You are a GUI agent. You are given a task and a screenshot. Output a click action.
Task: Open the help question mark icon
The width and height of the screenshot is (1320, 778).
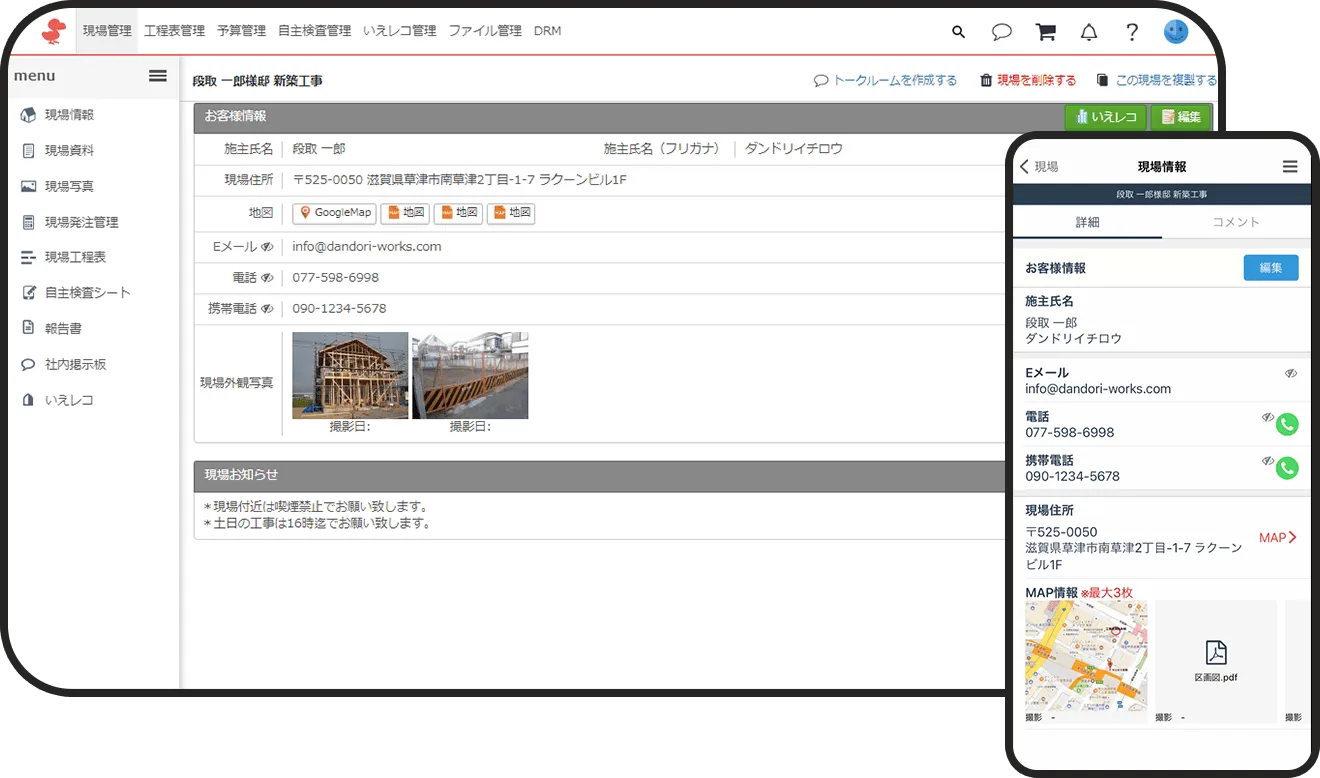1132,32
